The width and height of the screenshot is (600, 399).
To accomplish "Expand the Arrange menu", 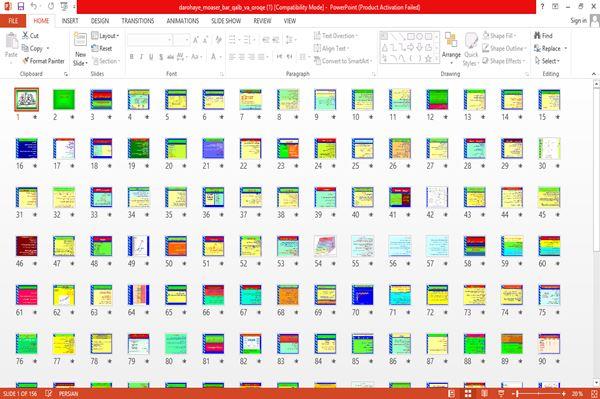I will tap(451, 49).
